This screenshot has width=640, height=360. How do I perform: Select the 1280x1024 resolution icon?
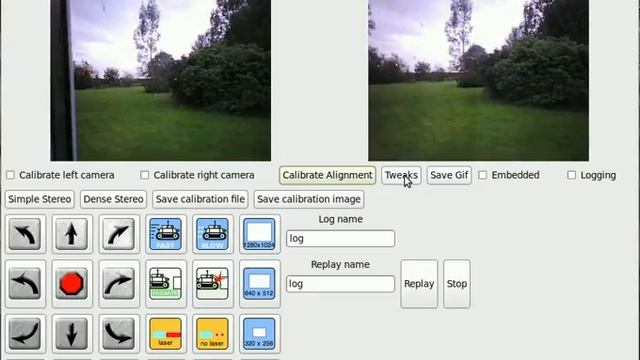click(260, 234)
